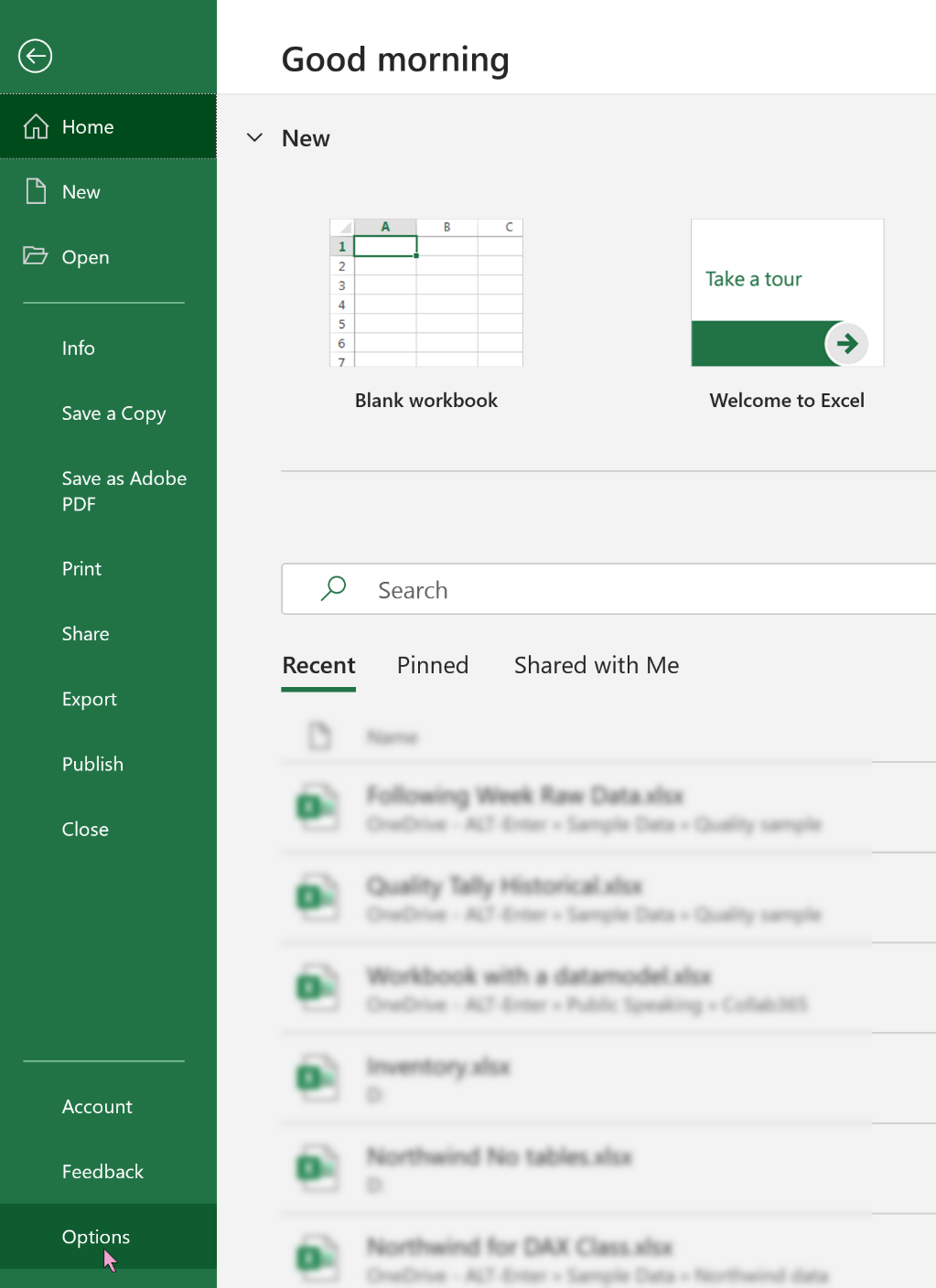This screenshot has height=1288, width=936.
Task: Select the Open label in sidebar
Action: tap(86, 258)
